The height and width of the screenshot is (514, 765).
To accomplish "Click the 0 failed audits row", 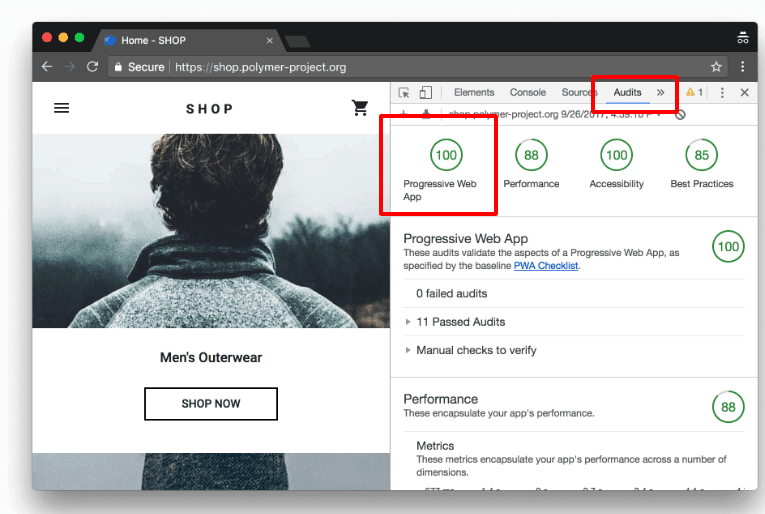I will click(574, 294).
